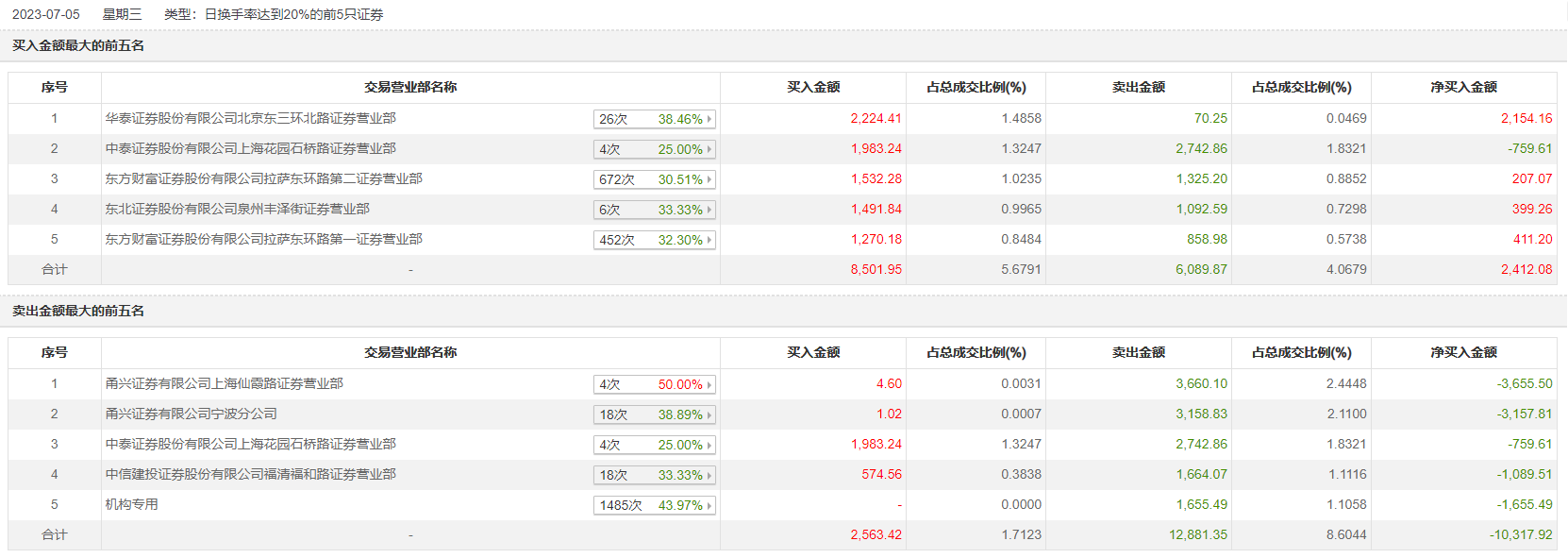Select 甬兴证券上海仙霞路证券营业部 link

[225, 383]
